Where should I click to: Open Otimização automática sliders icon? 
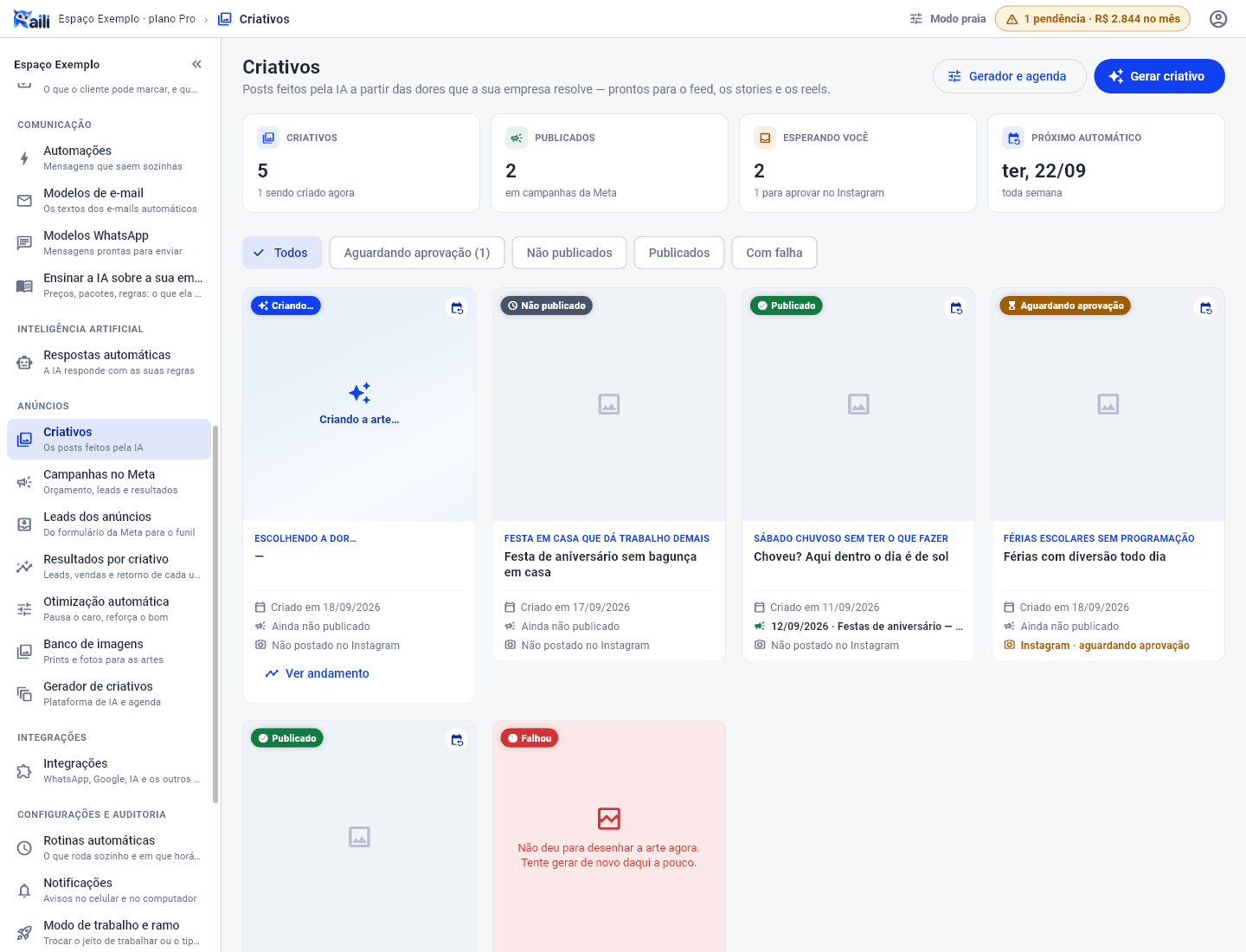pos(24,609)
